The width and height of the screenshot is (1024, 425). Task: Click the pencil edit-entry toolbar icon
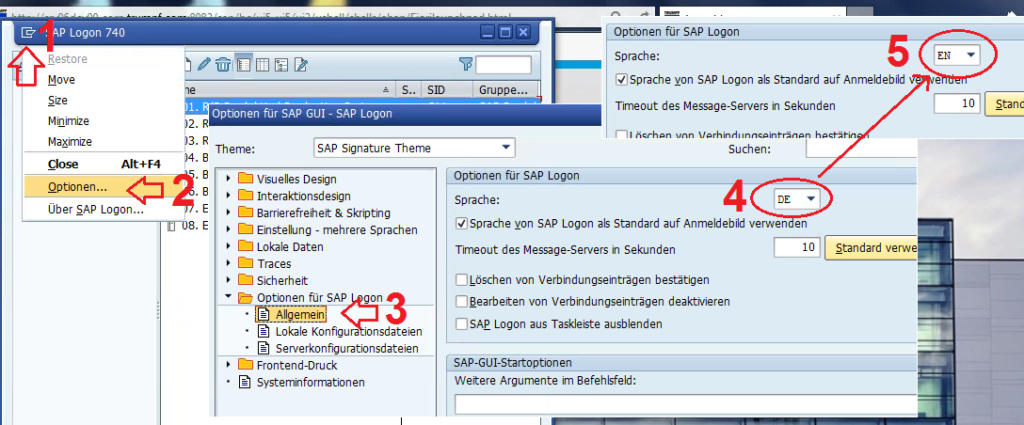click(x=204, y=64)
